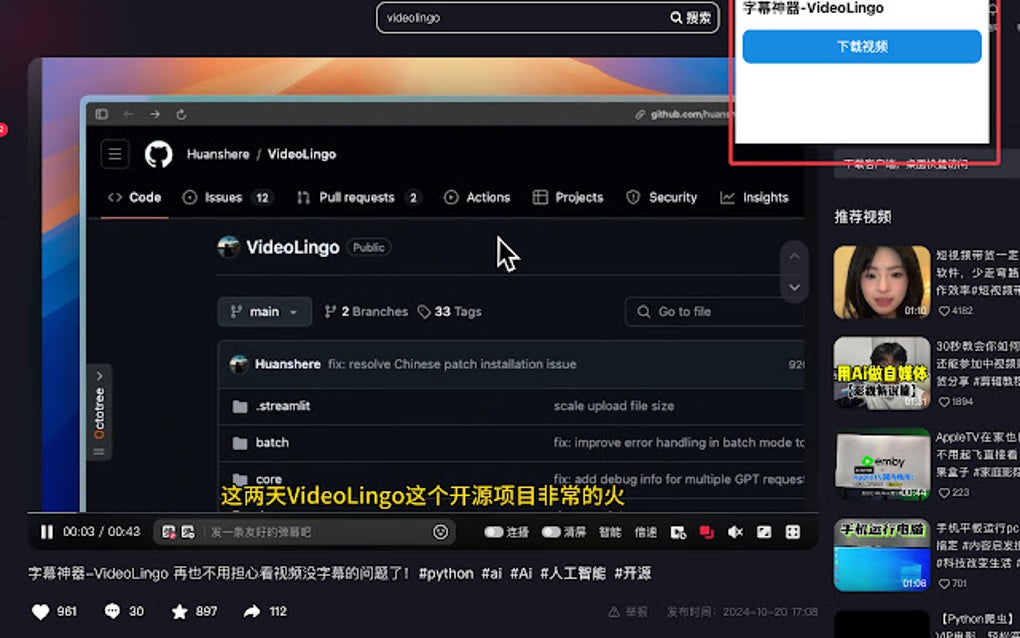Pause the video playback
The width and height of the screenshot is (1020, 638).
coord(46,532)
